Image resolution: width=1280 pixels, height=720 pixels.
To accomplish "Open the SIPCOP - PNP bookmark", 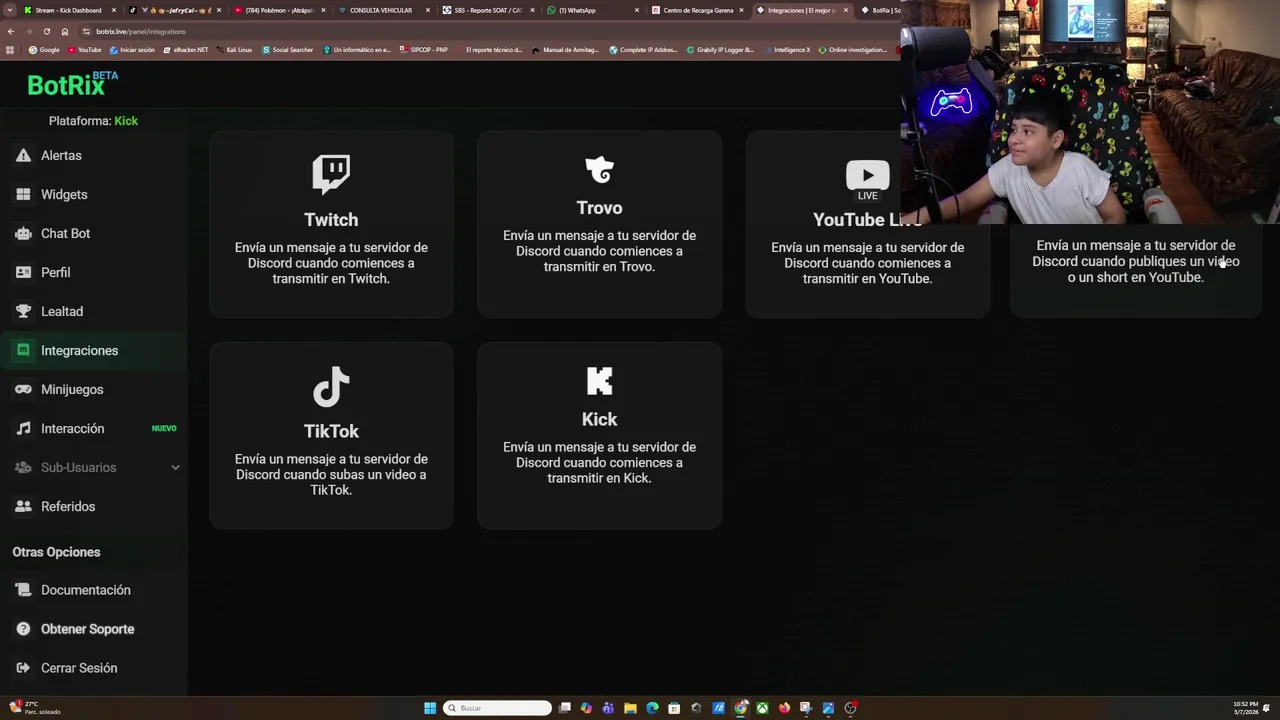I will tap(424, 50).
